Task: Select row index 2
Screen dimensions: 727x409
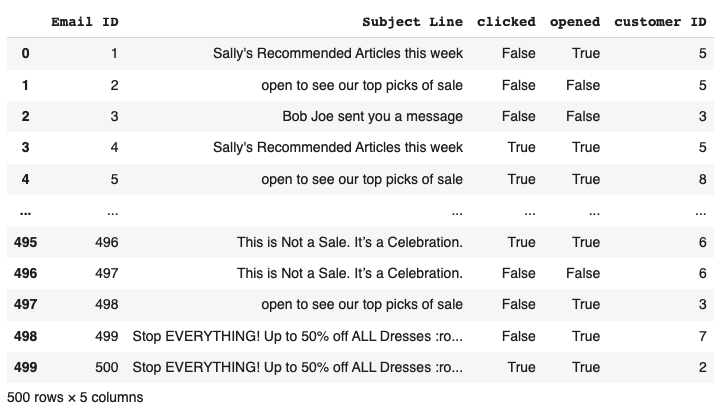Action: click(26, 116)
